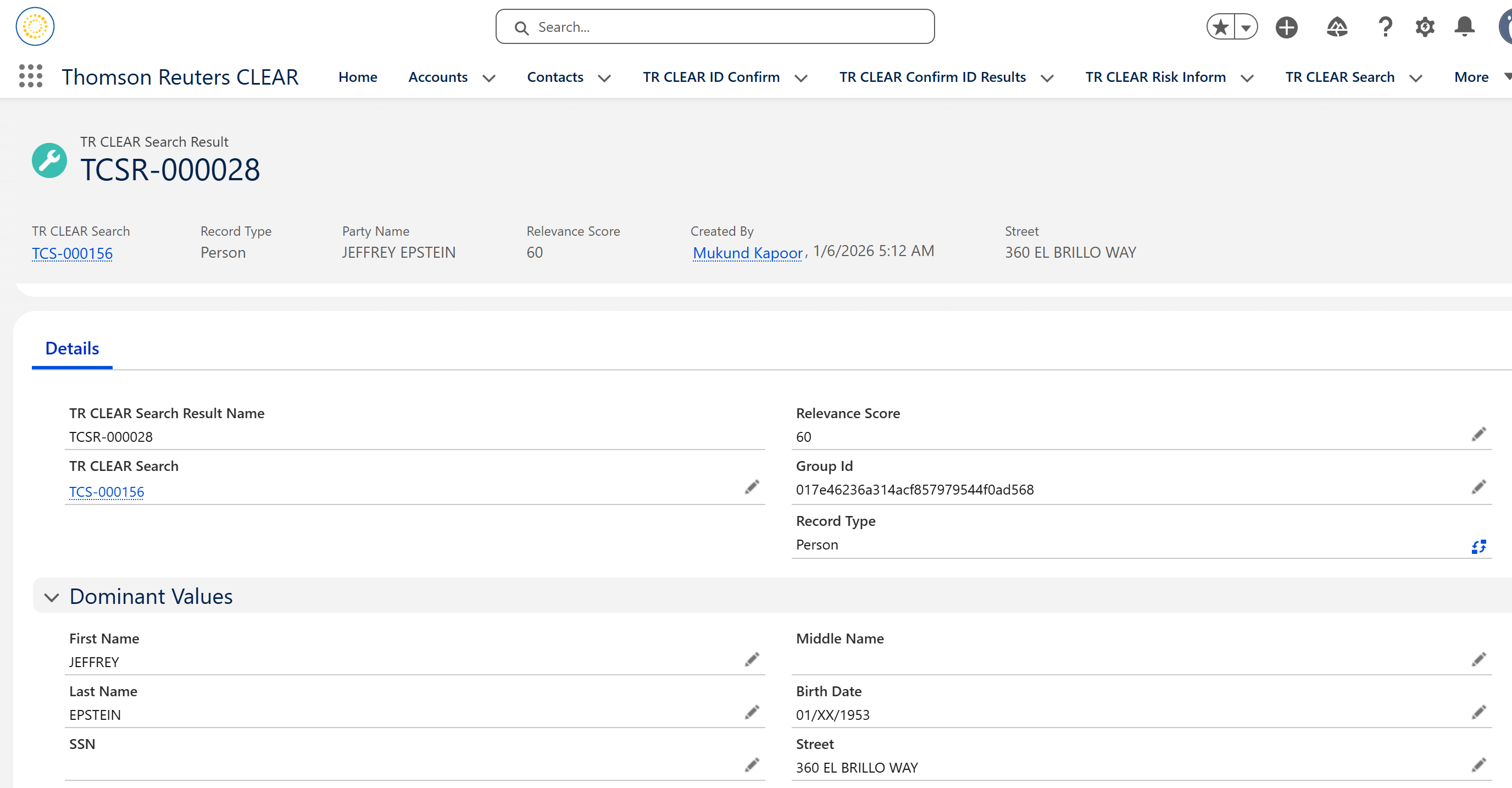Edit the Street field pencil
Viewport: 1512px width, 788px height.
(1478, 765)
